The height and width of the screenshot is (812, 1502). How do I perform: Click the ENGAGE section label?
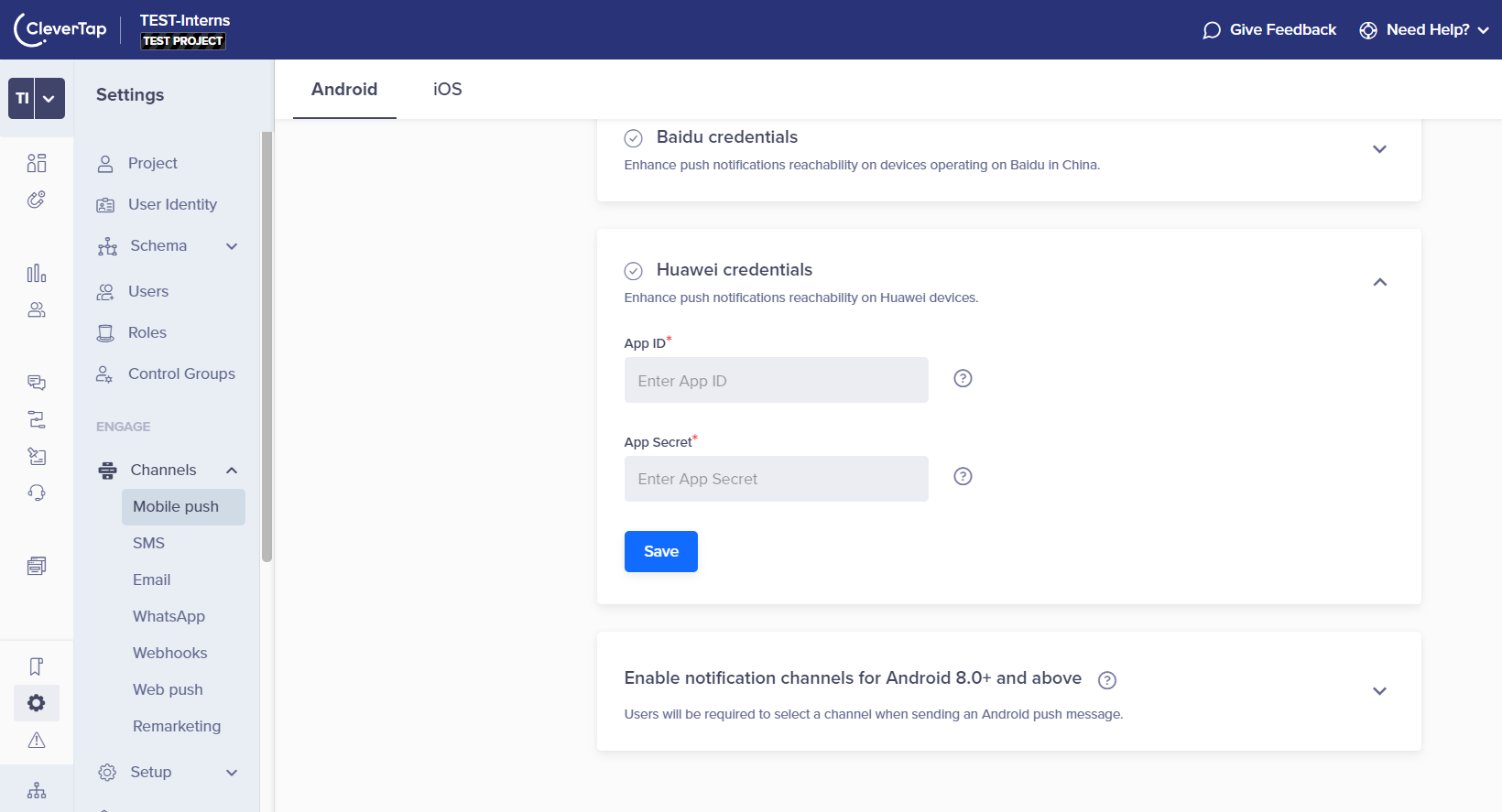point(123,427)
